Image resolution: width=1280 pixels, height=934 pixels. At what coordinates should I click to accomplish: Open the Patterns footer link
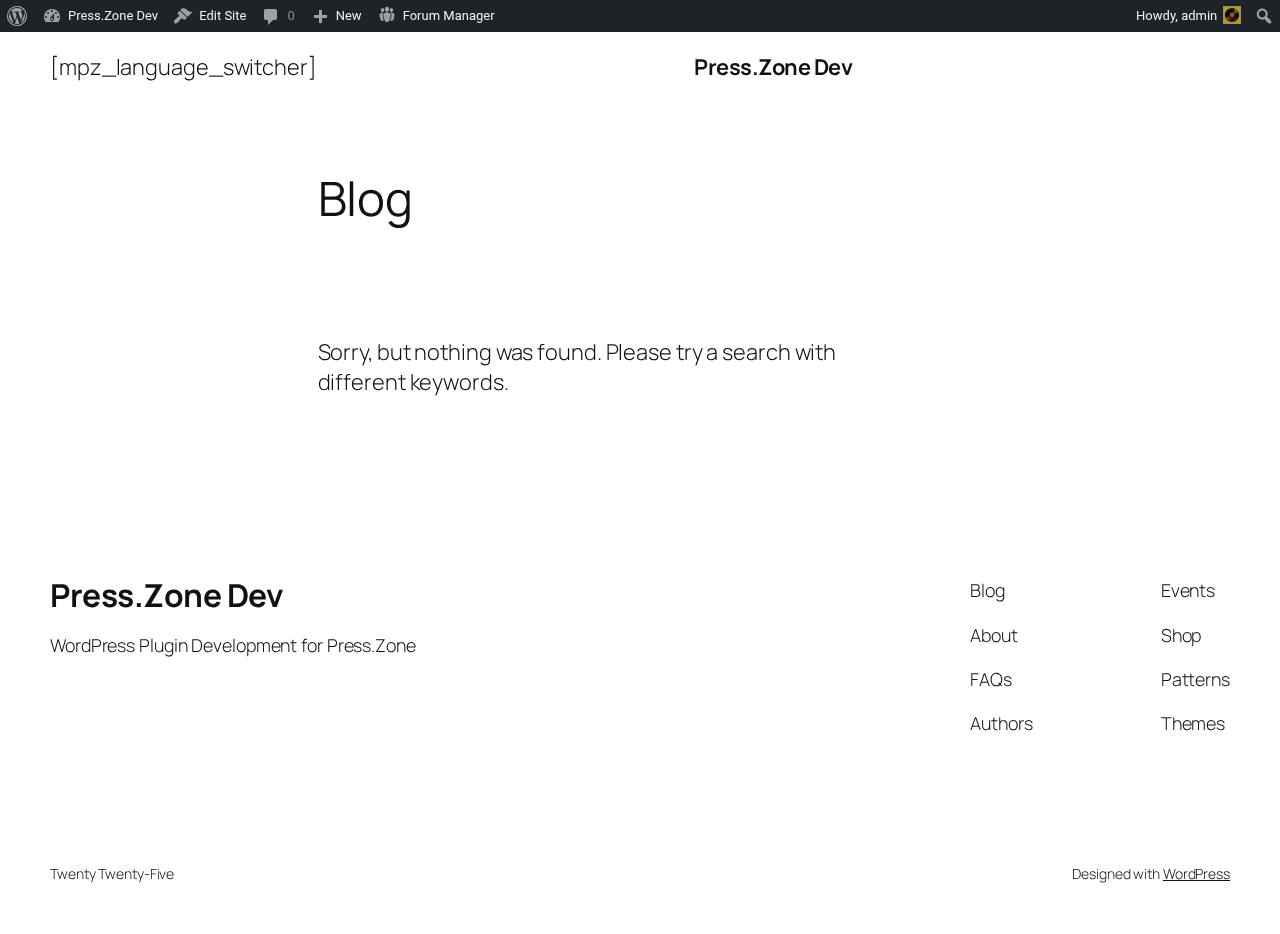(x=1195, y=680)
